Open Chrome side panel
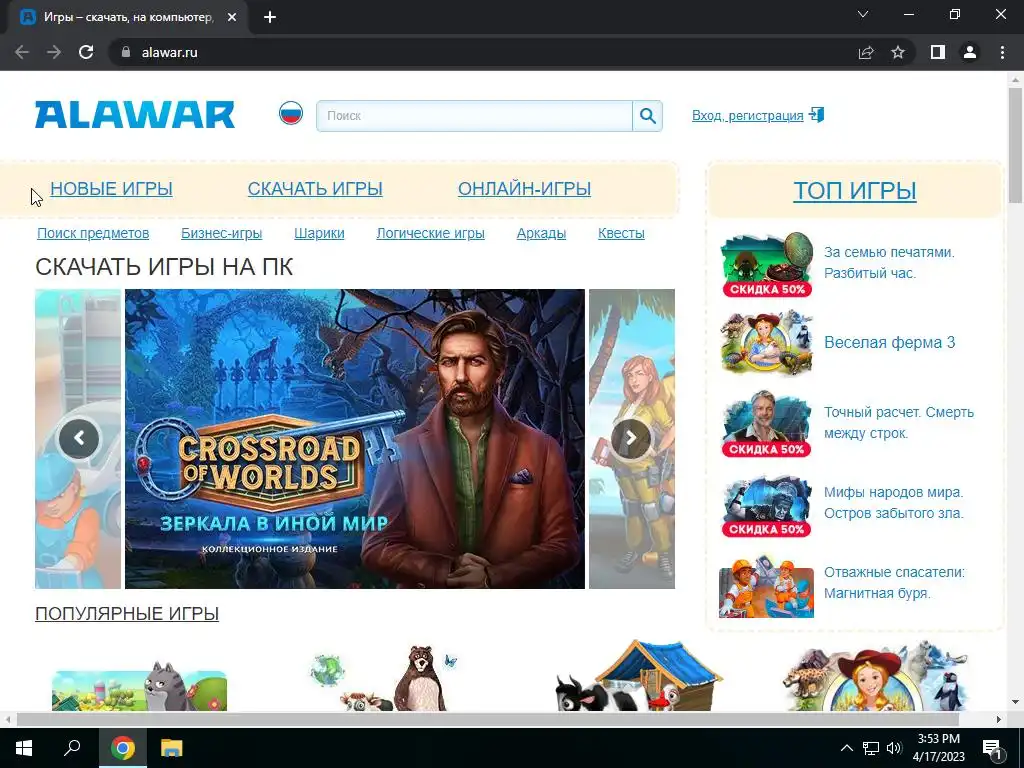1024x768 pixels. (x=938, y=52)
